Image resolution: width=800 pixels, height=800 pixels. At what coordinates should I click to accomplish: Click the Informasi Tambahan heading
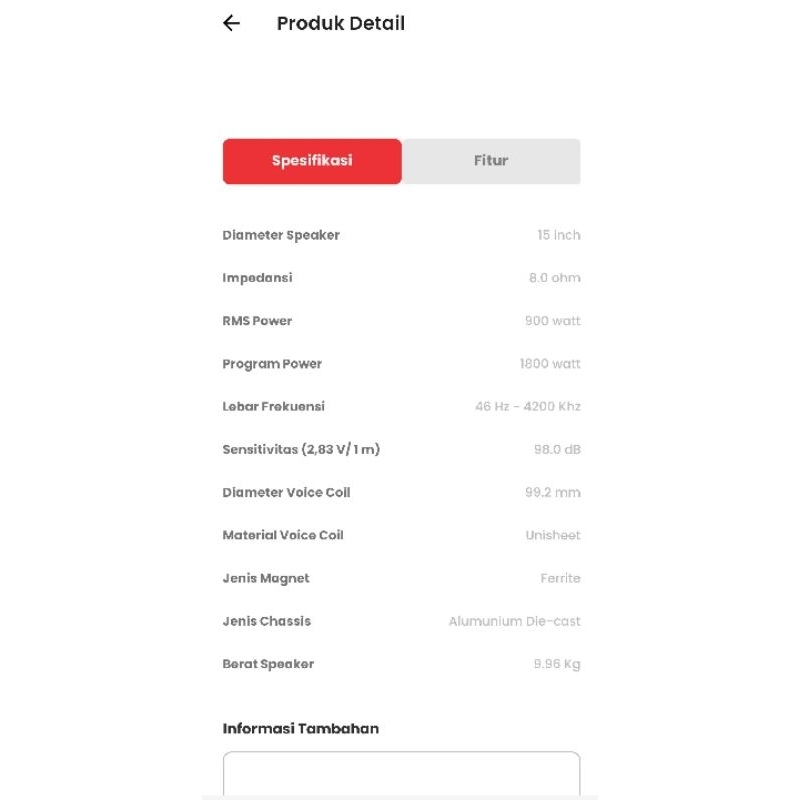coord(300,729)
